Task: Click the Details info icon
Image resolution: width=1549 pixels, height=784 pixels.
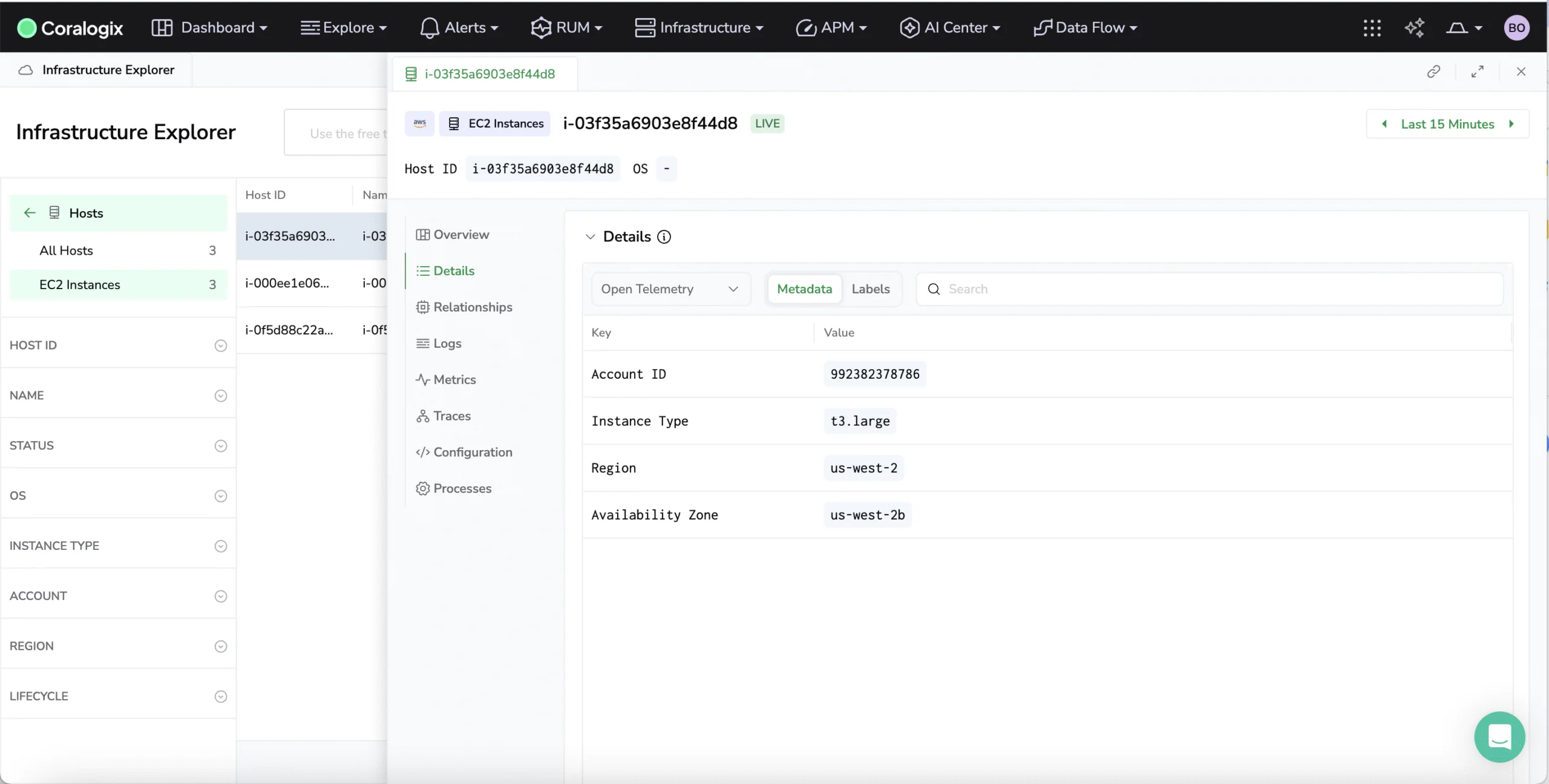Action: click(x=664, y=237)
